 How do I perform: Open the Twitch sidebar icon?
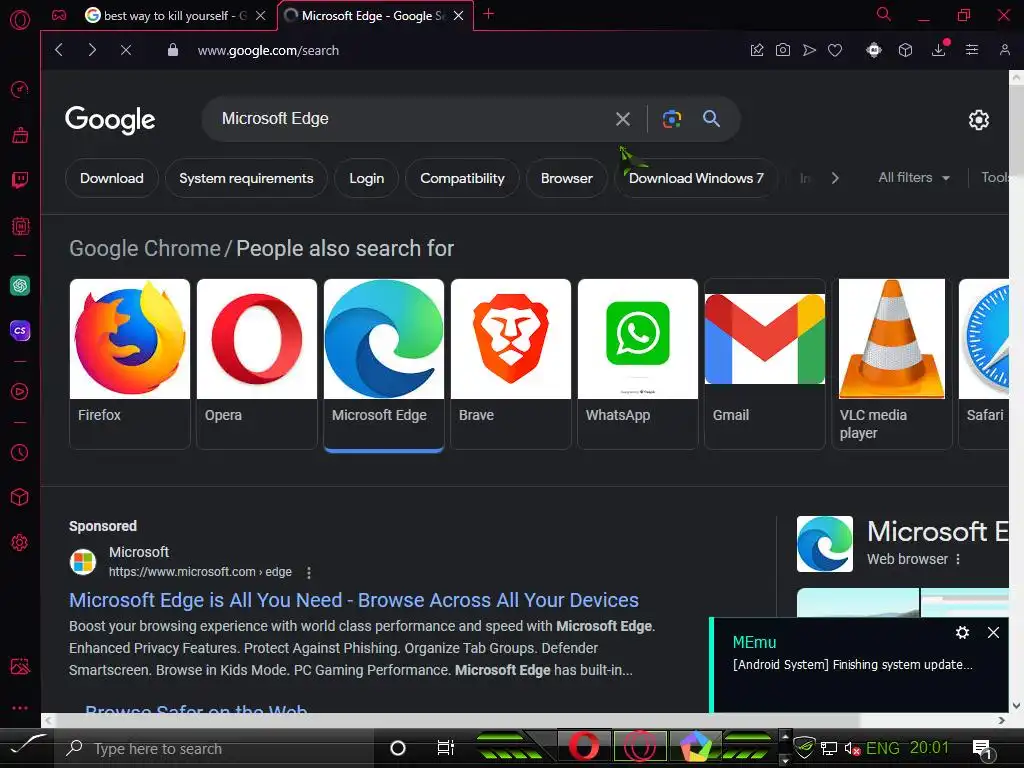pos(20,180)
